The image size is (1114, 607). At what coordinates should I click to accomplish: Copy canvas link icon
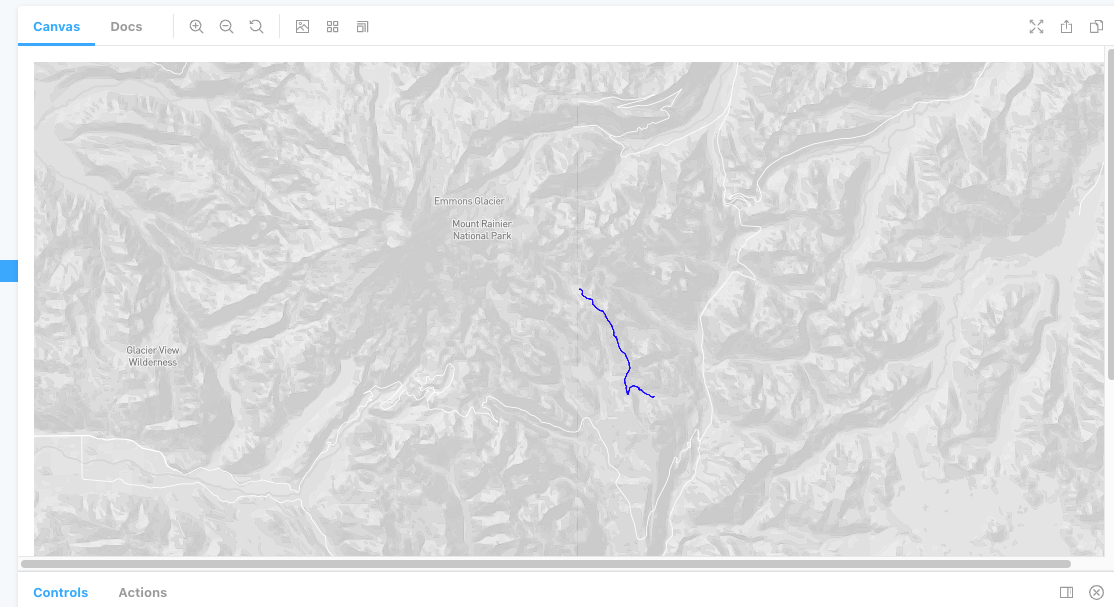[x=1096, y=27]
